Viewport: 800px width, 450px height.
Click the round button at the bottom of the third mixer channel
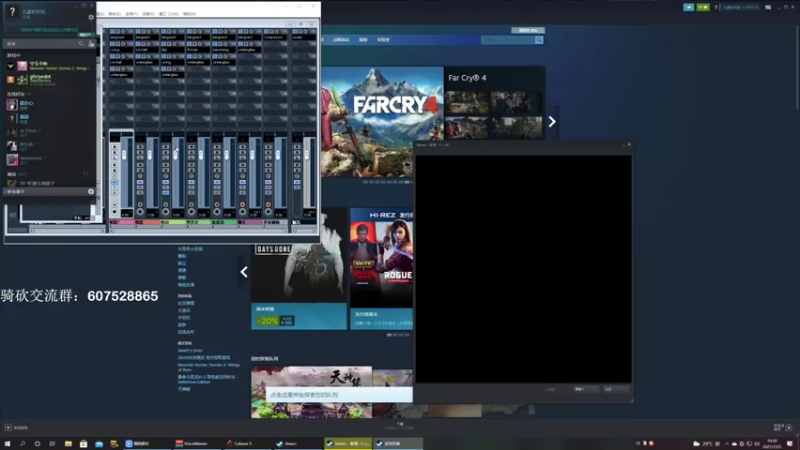(165, 212)
